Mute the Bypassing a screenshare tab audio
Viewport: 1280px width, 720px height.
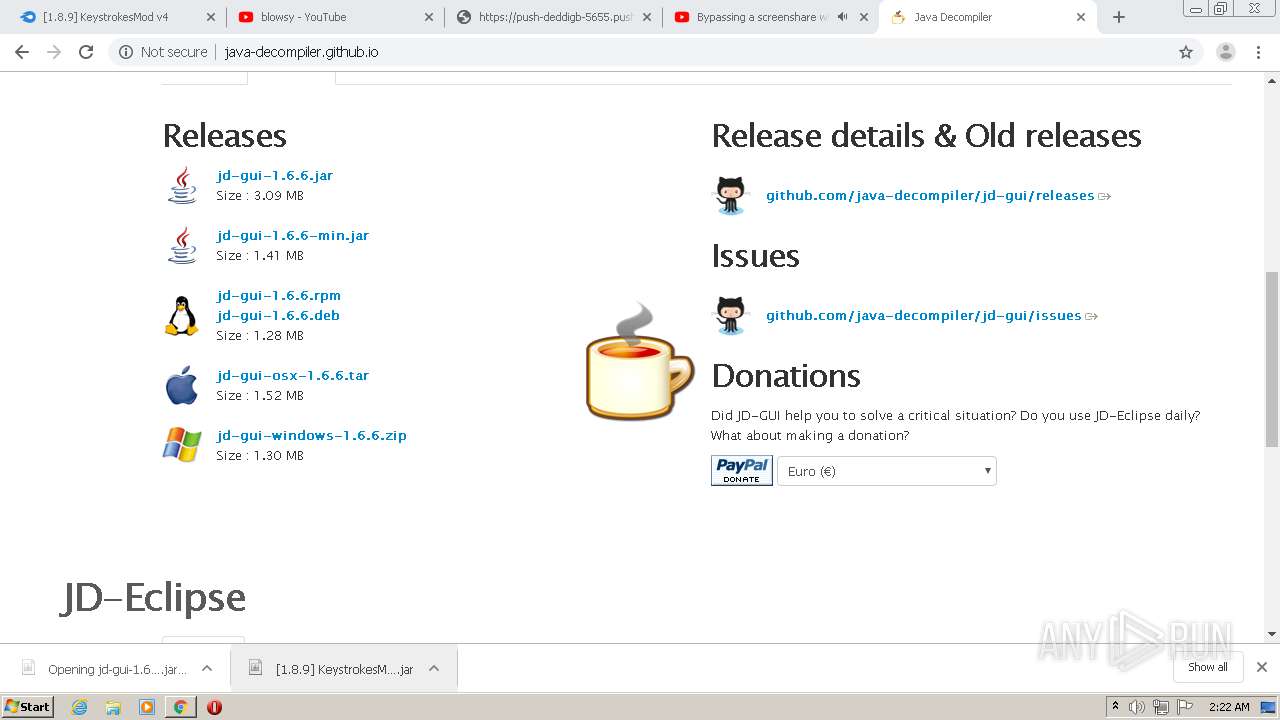[x=843, y=17]
